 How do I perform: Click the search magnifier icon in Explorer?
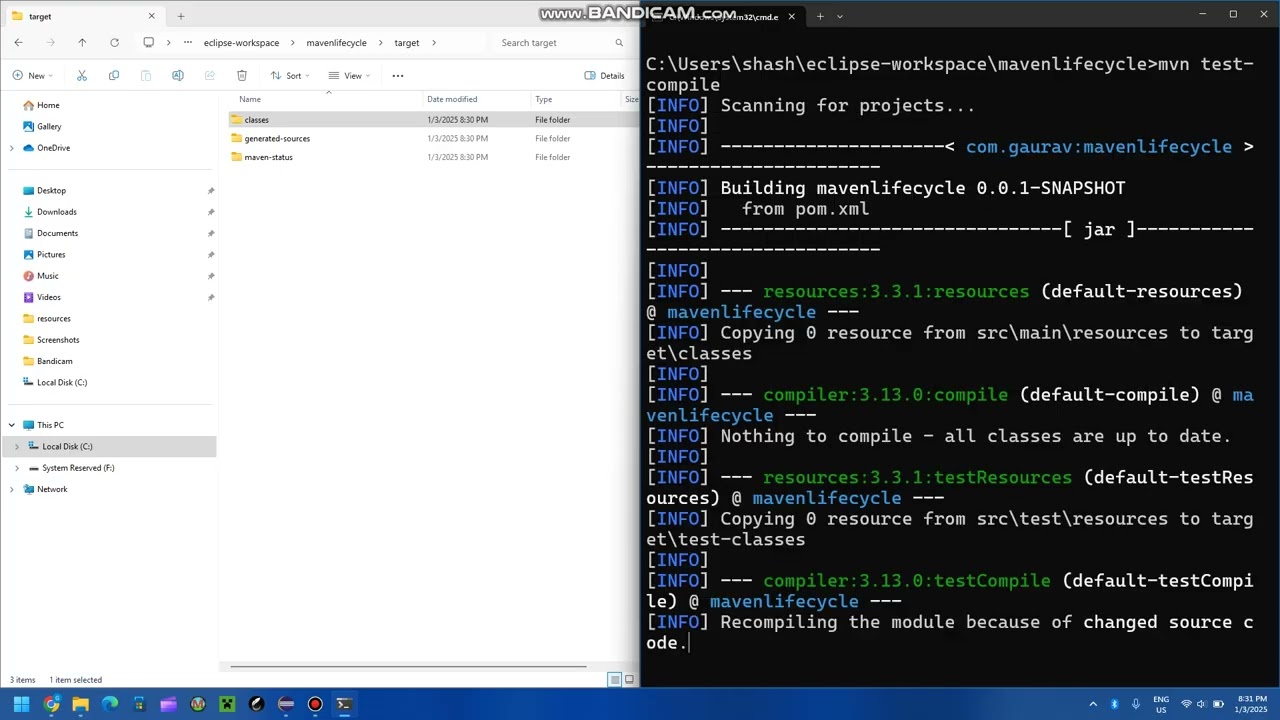(x=619, y=43)
